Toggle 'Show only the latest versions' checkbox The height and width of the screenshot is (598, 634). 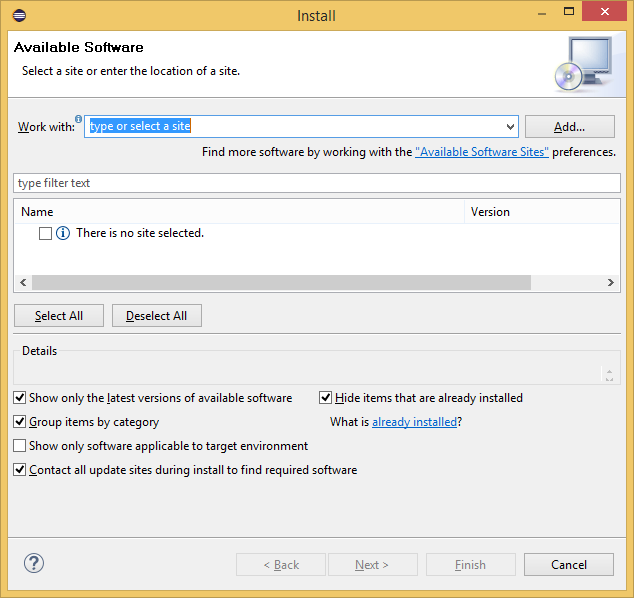click(x=20, y=398)
